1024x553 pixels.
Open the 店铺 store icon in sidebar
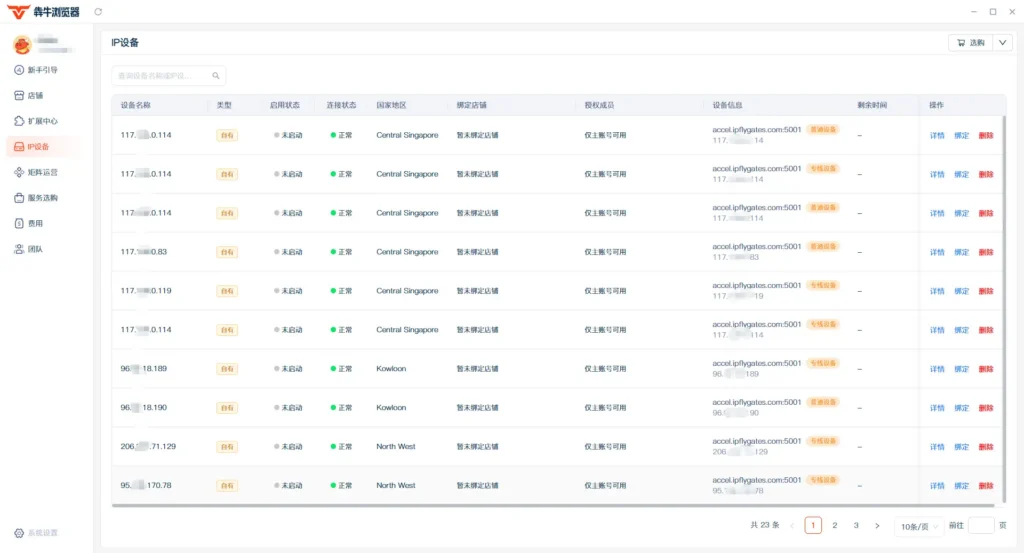tap(19, 95)
